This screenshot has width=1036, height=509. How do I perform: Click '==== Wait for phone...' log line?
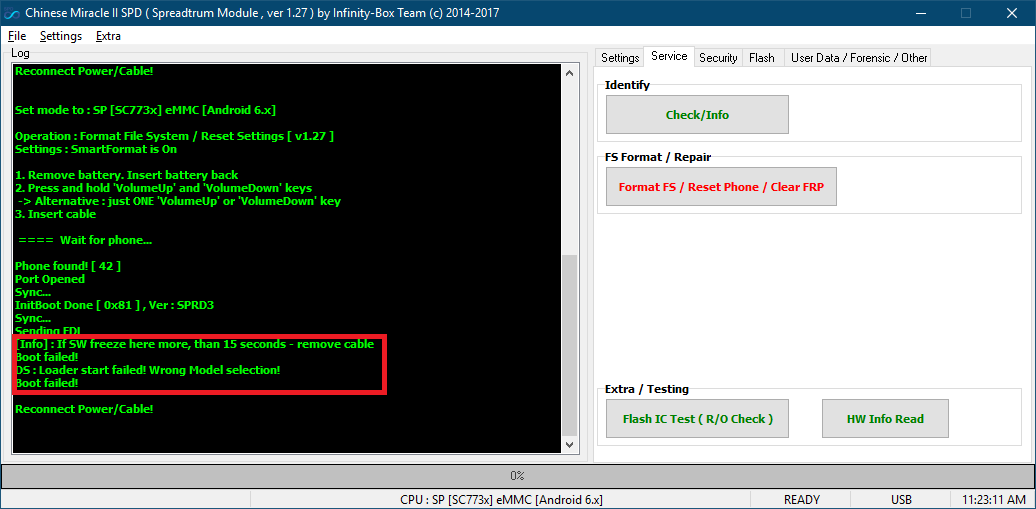tap(85, 241)
